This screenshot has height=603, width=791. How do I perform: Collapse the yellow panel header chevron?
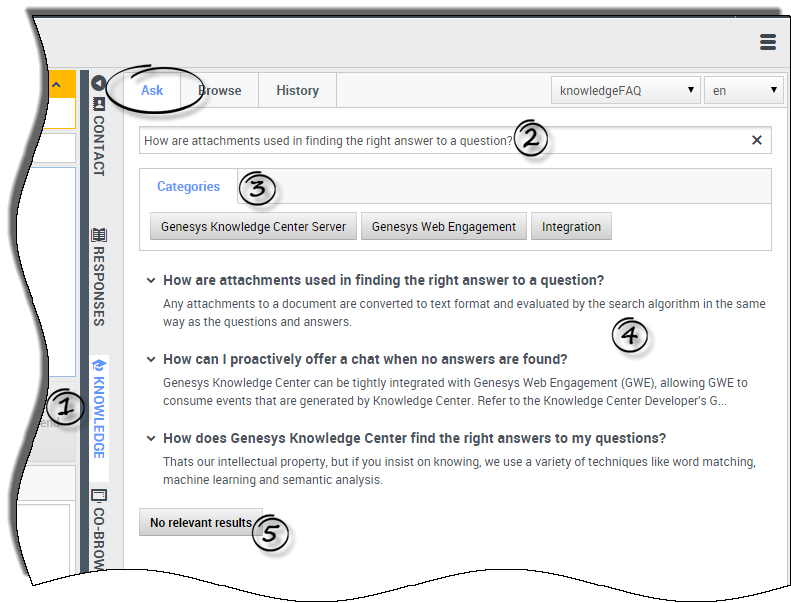click(x=56, y=84)
